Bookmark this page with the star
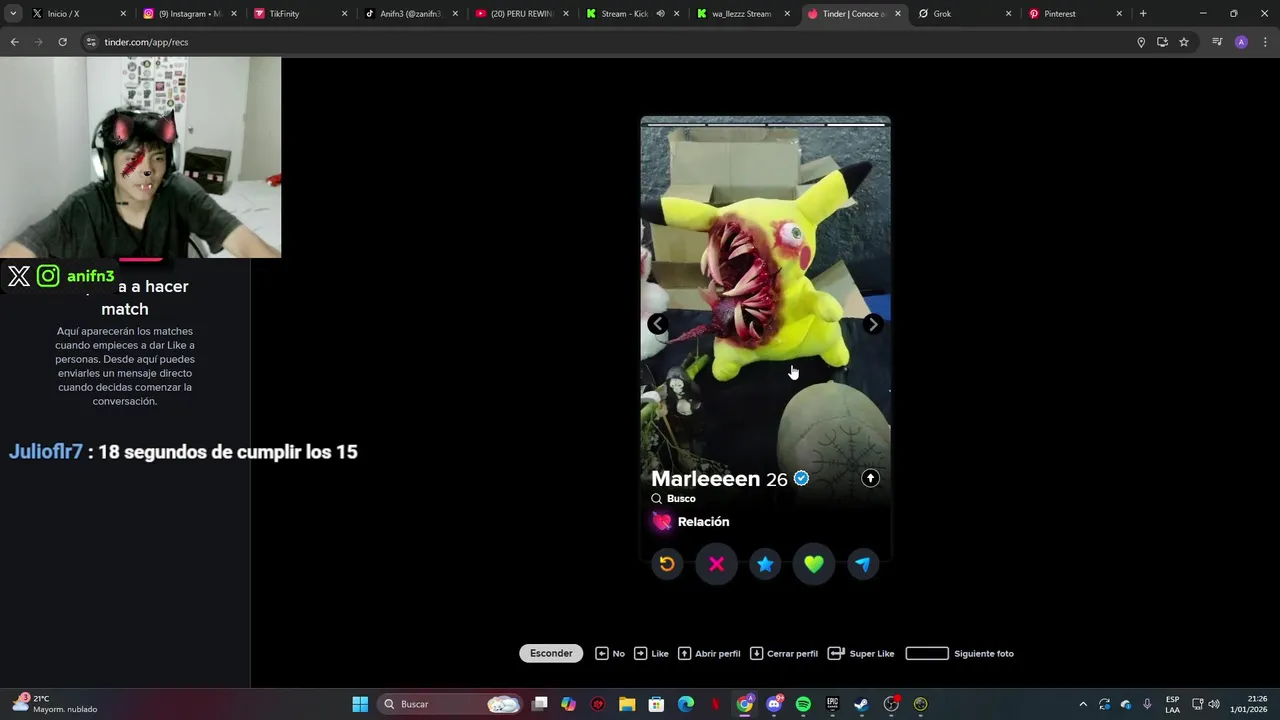 coord(1184,42)
